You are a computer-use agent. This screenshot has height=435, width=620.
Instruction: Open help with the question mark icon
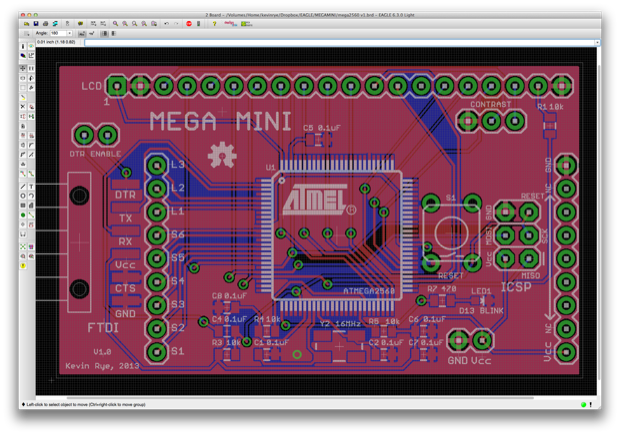click(x=214, y=24)
